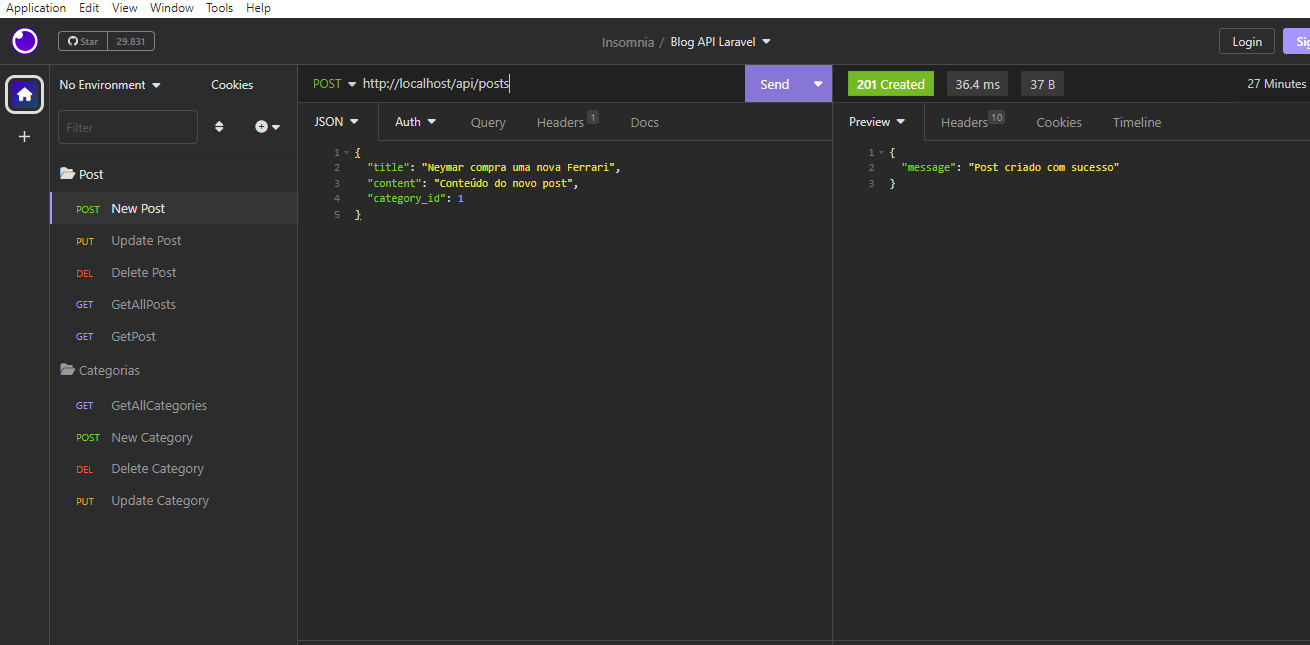Viewport: 1310px width, 645px height.
Task: Select the GetPost request
Action: [x=174, y=336]
